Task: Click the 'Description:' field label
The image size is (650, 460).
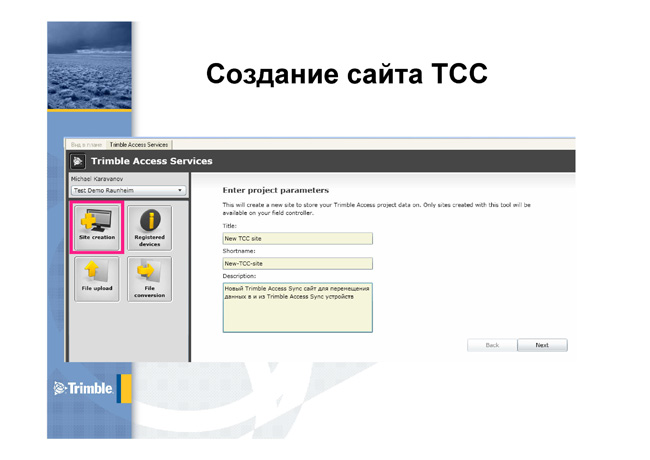Action: [240, 276]
